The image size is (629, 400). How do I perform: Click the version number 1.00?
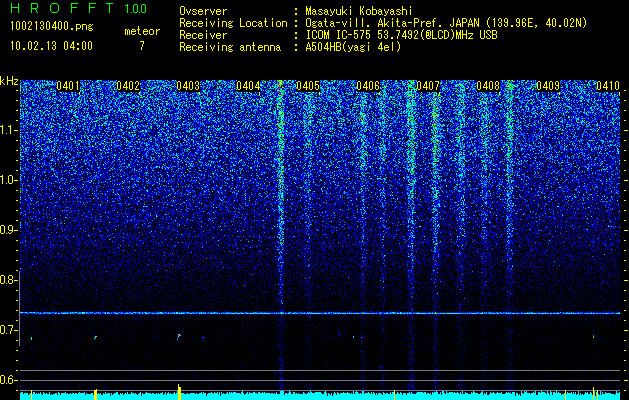coord(135,8)
